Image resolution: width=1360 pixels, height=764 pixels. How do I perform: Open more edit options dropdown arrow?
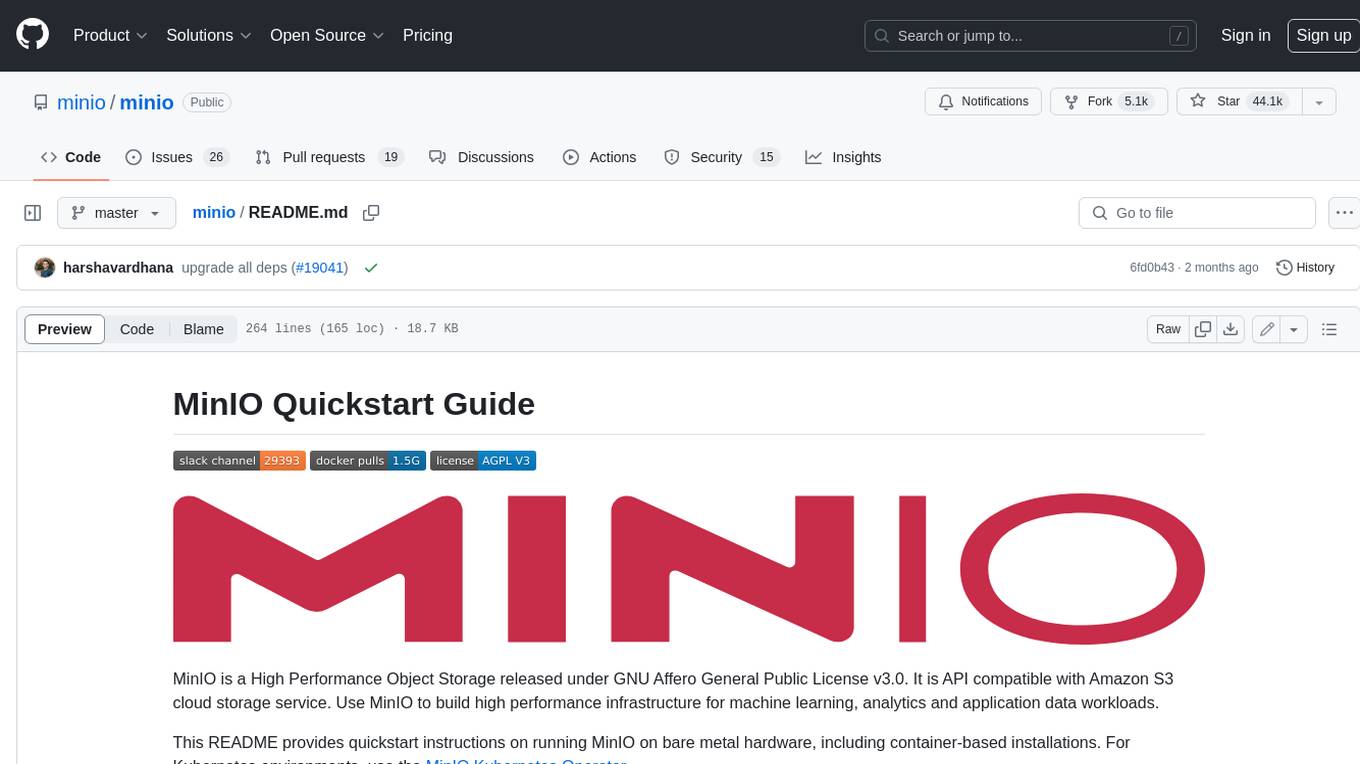pyautogui.click(x=1294, y=329)
